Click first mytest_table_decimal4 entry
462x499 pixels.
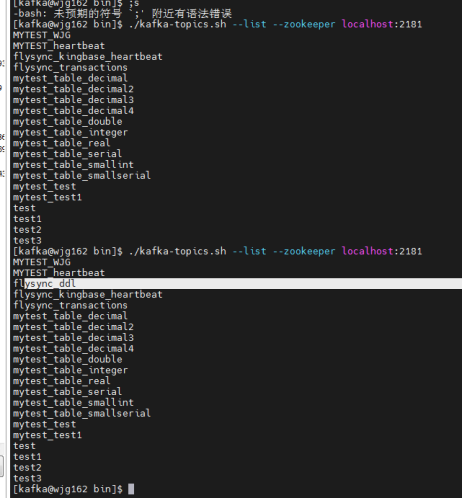point(73,111)
